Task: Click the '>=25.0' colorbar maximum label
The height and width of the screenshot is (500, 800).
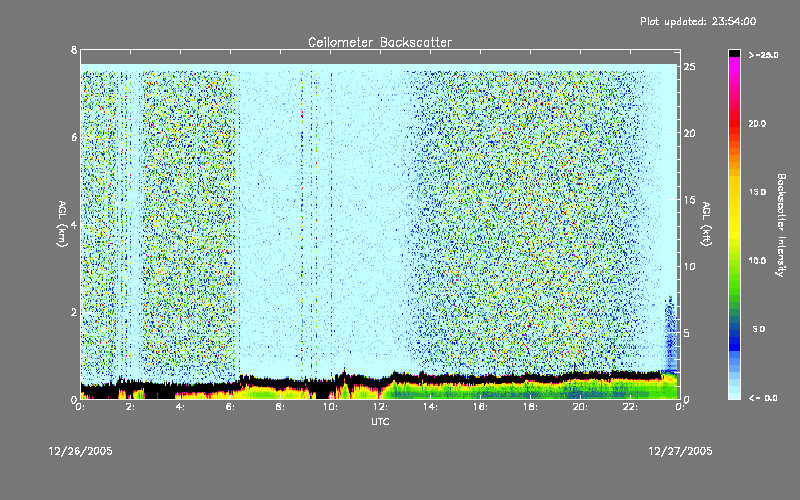Action: point(763,55)
